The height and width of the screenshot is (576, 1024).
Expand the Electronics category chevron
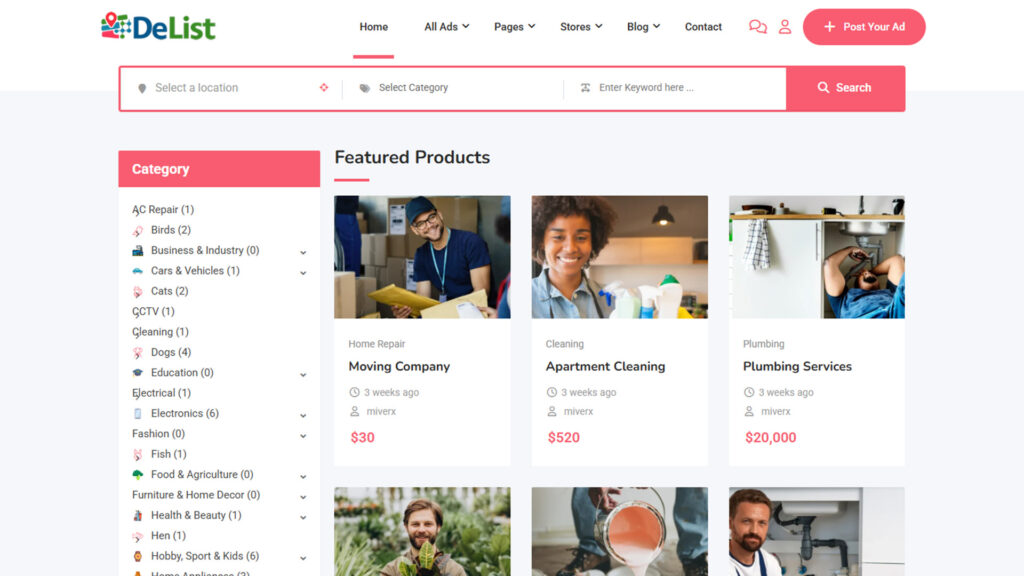pos(303,415)
